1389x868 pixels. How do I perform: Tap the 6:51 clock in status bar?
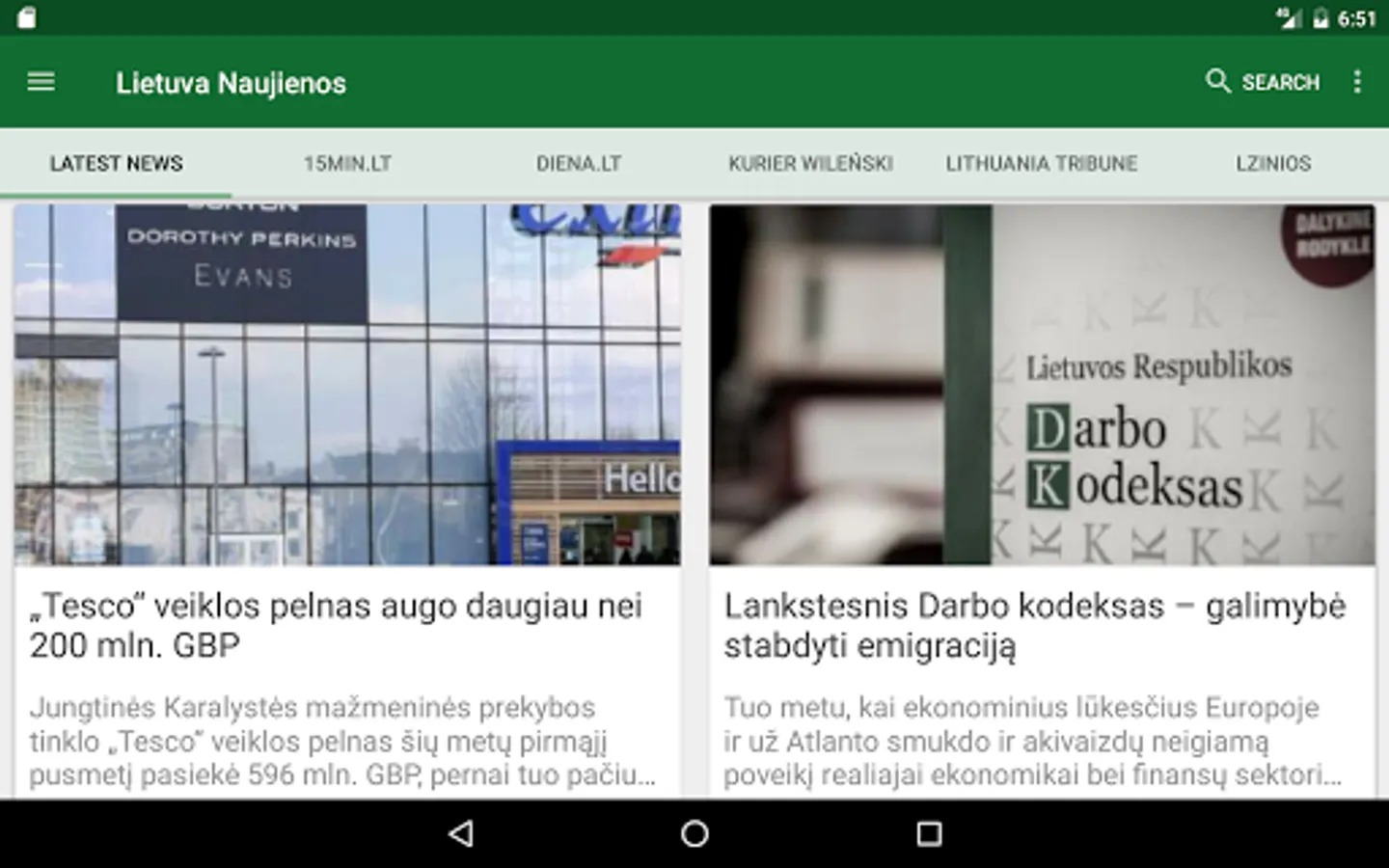(x=1356, y=18)
